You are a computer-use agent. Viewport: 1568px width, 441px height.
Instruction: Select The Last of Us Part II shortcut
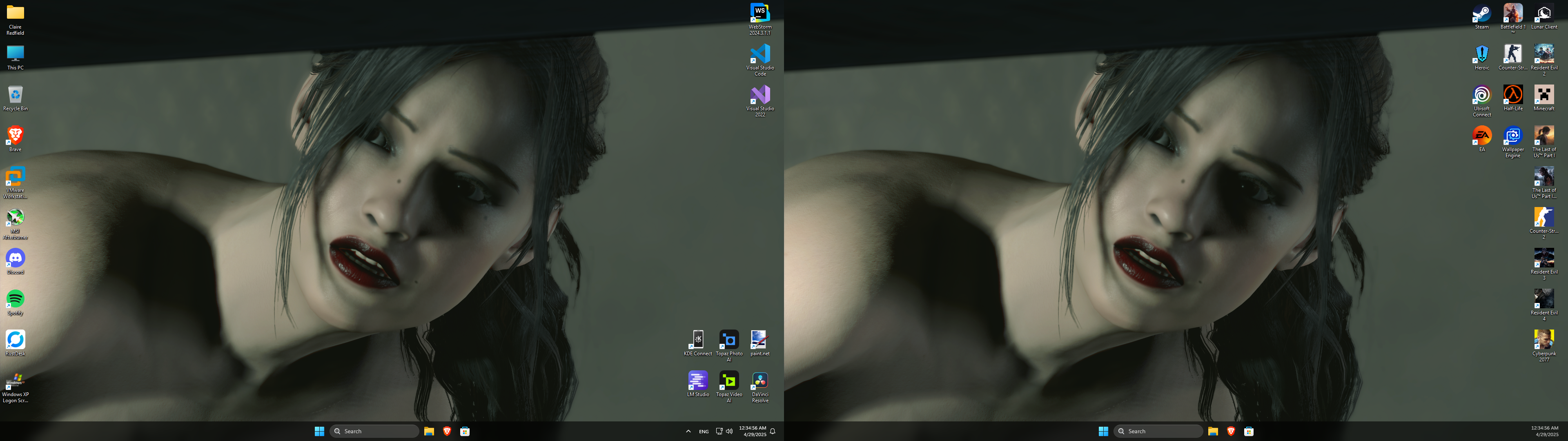click(1543, 183)
